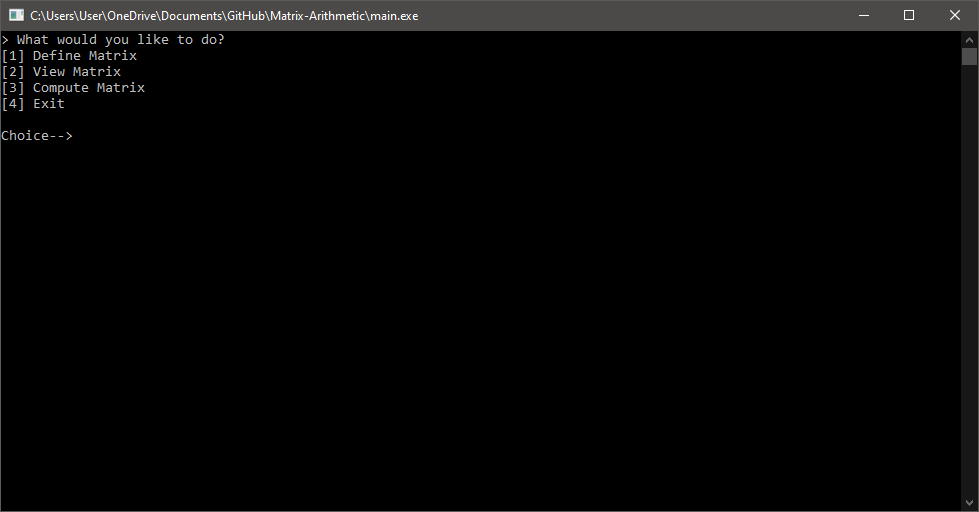
Task: Maximize the main.exe console window
Action: point(909,15)
